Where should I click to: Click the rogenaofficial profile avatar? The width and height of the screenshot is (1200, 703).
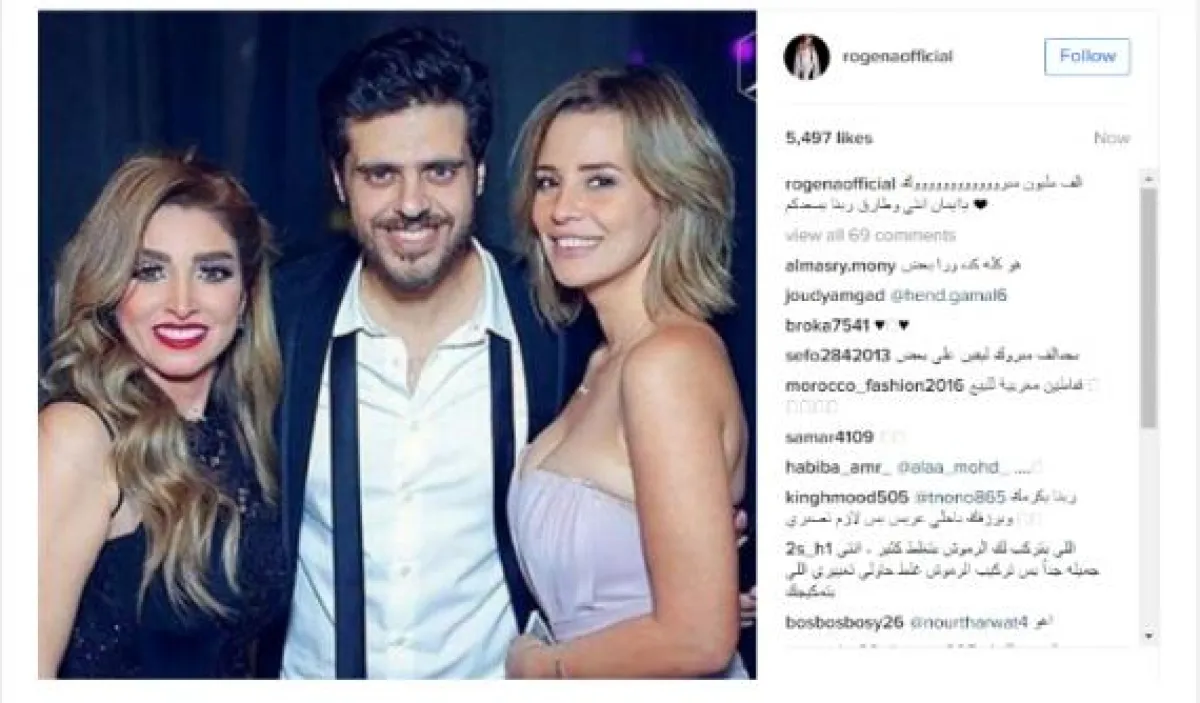[806, 57]
